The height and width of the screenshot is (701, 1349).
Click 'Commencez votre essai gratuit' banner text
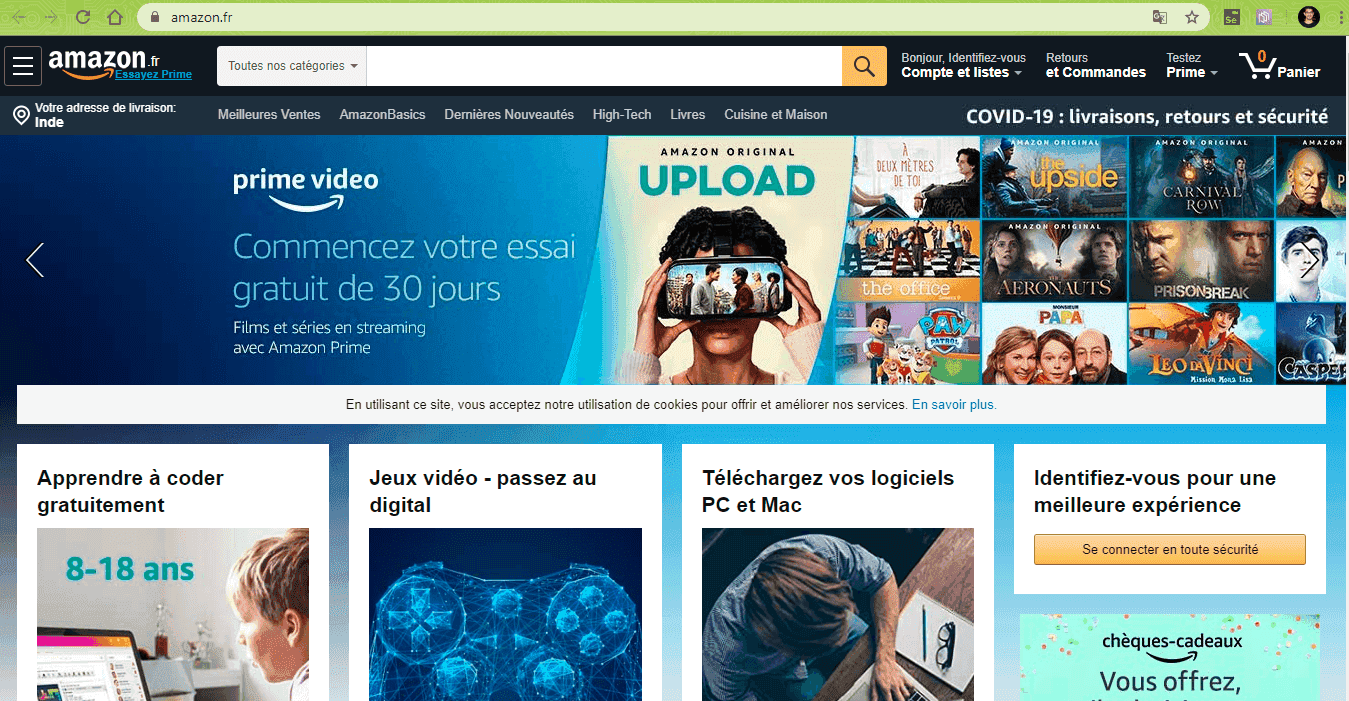tap(404, 267)
